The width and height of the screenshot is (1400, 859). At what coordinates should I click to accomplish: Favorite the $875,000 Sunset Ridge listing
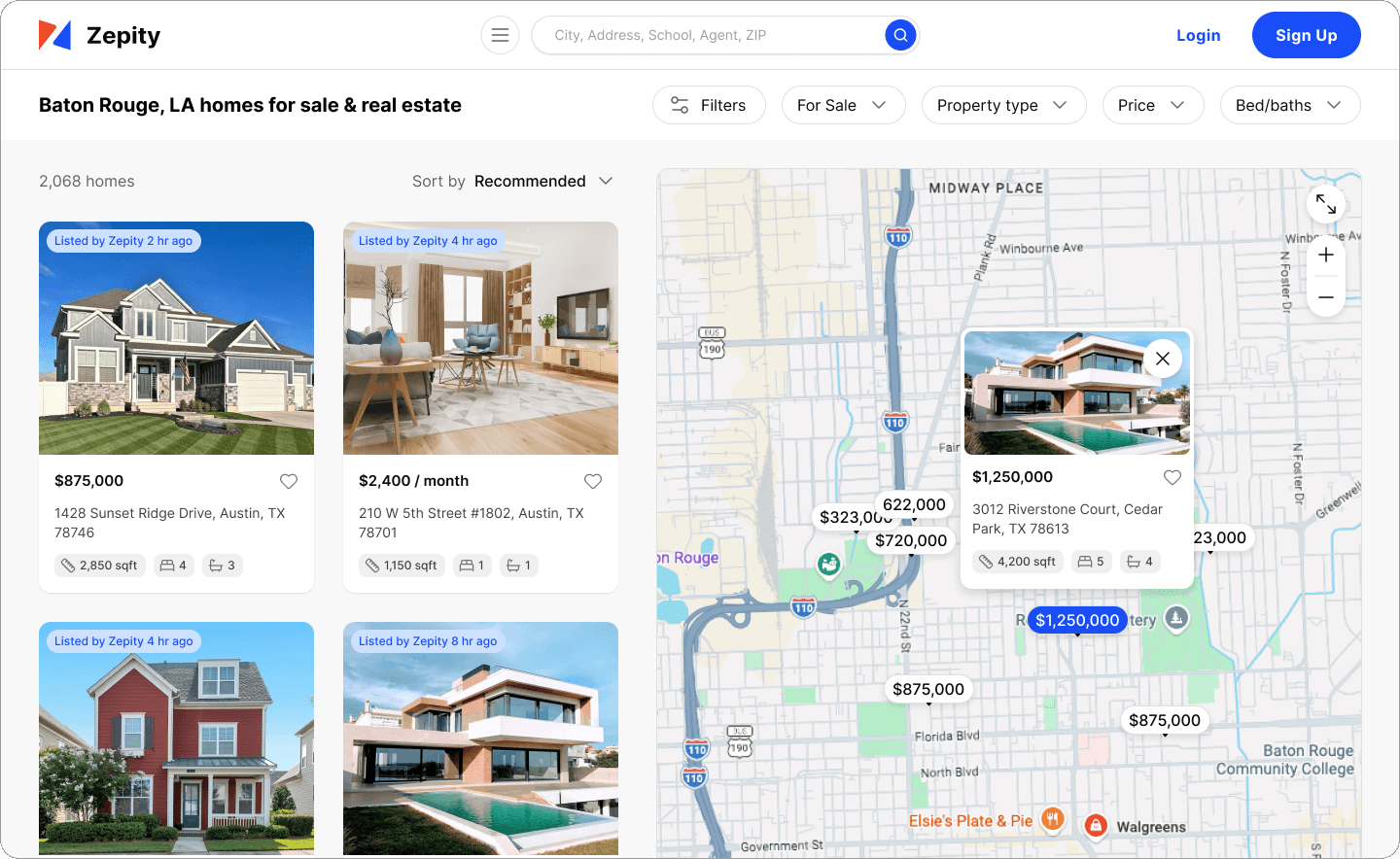(x=289, y=481)
